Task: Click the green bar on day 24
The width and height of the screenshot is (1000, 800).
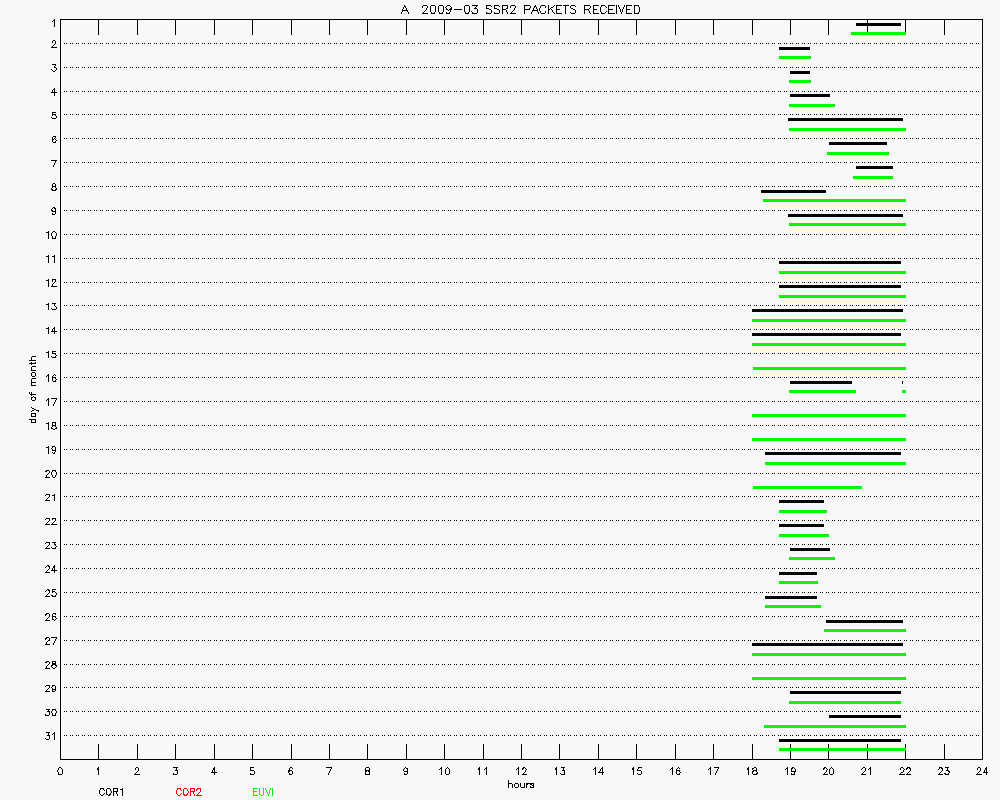Action: [798, 582]
